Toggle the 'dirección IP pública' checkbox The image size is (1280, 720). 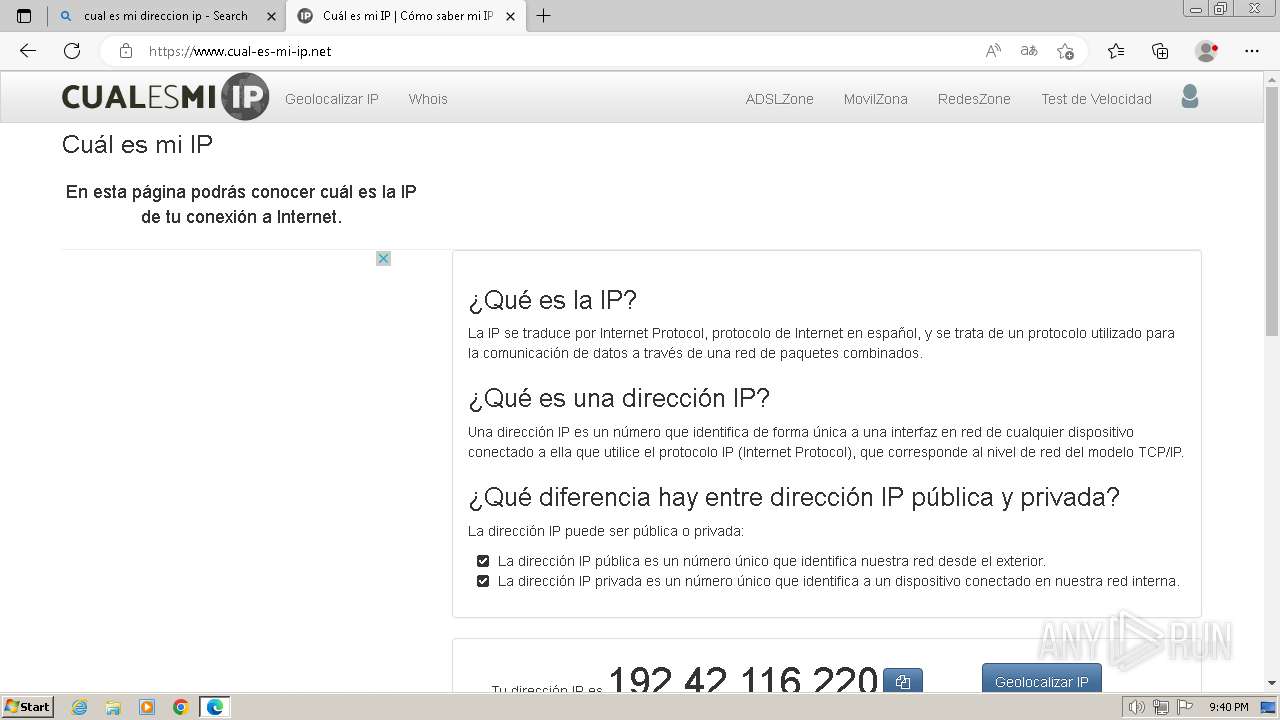(483, 561)
